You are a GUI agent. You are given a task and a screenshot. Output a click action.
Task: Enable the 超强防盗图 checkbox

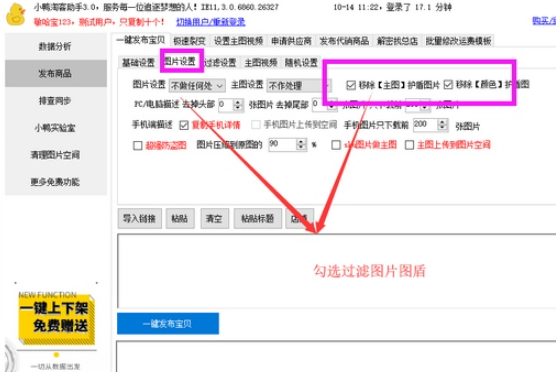[138, 145]
